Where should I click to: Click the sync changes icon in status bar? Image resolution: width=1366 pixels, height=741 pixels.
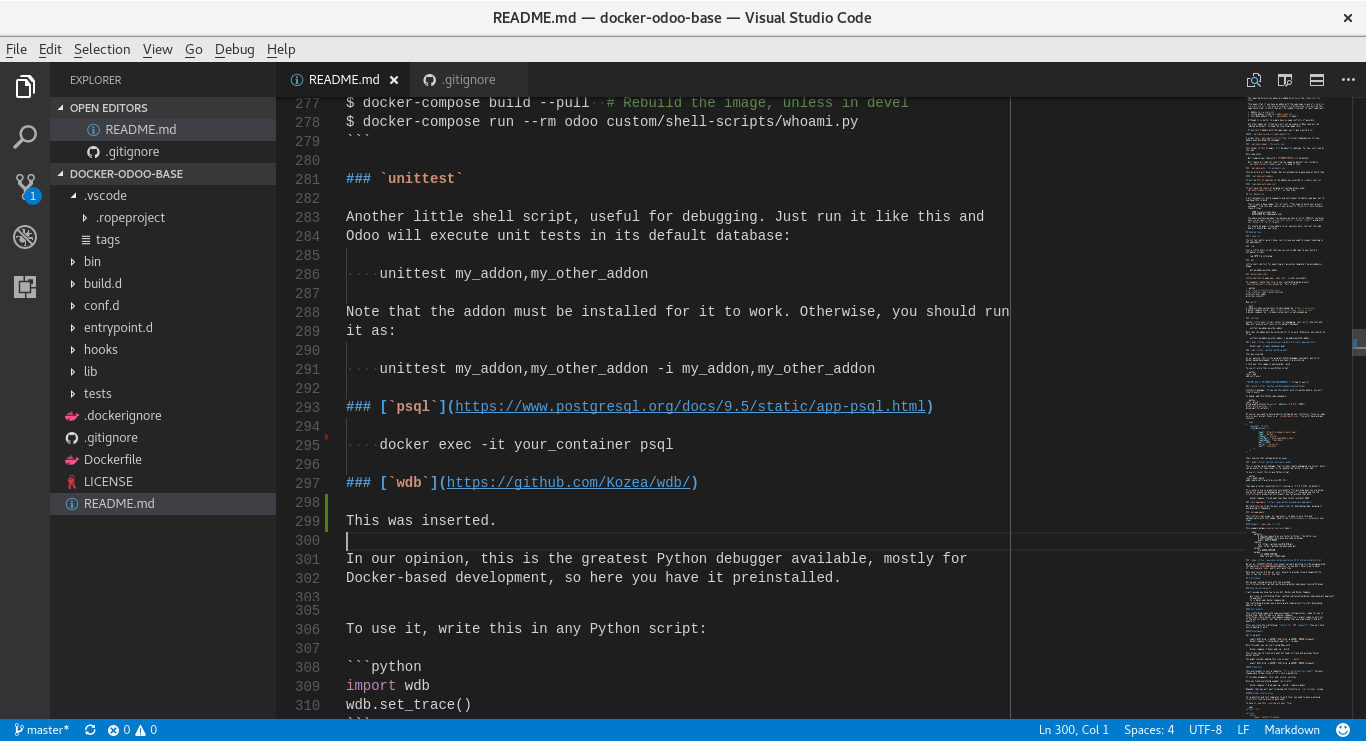pyautogui.click(x=90, y=730)
